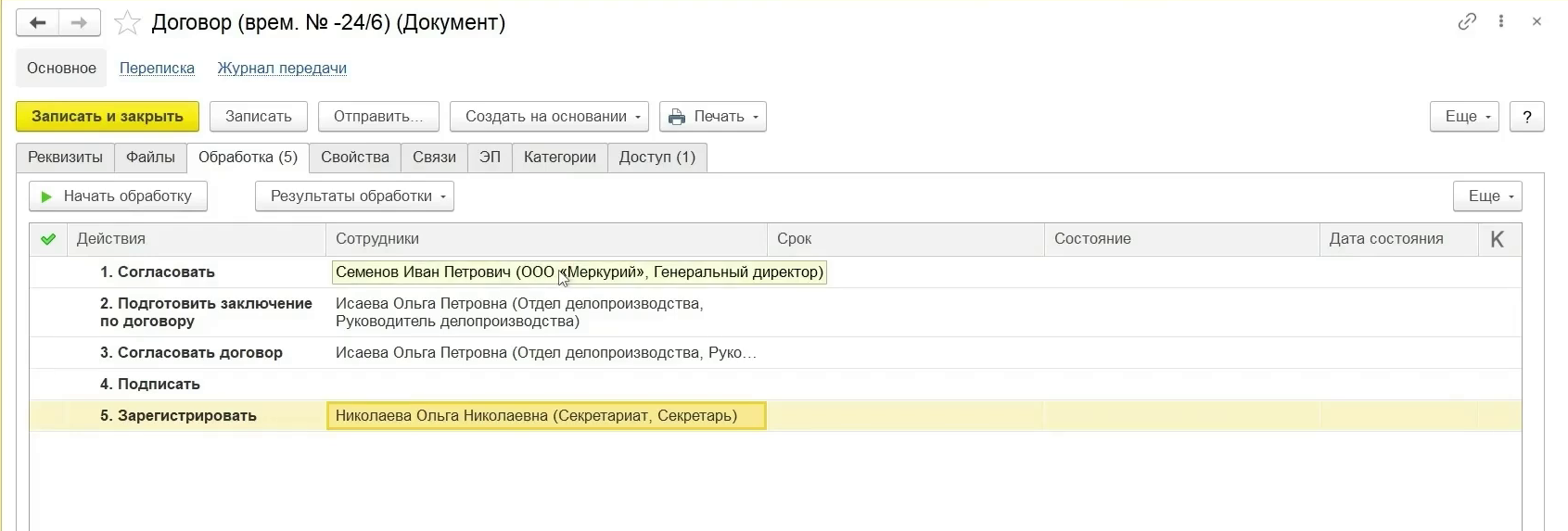Click the K column header
The width and height of the screenshot is (1568, 531).
click(1497, 239)
